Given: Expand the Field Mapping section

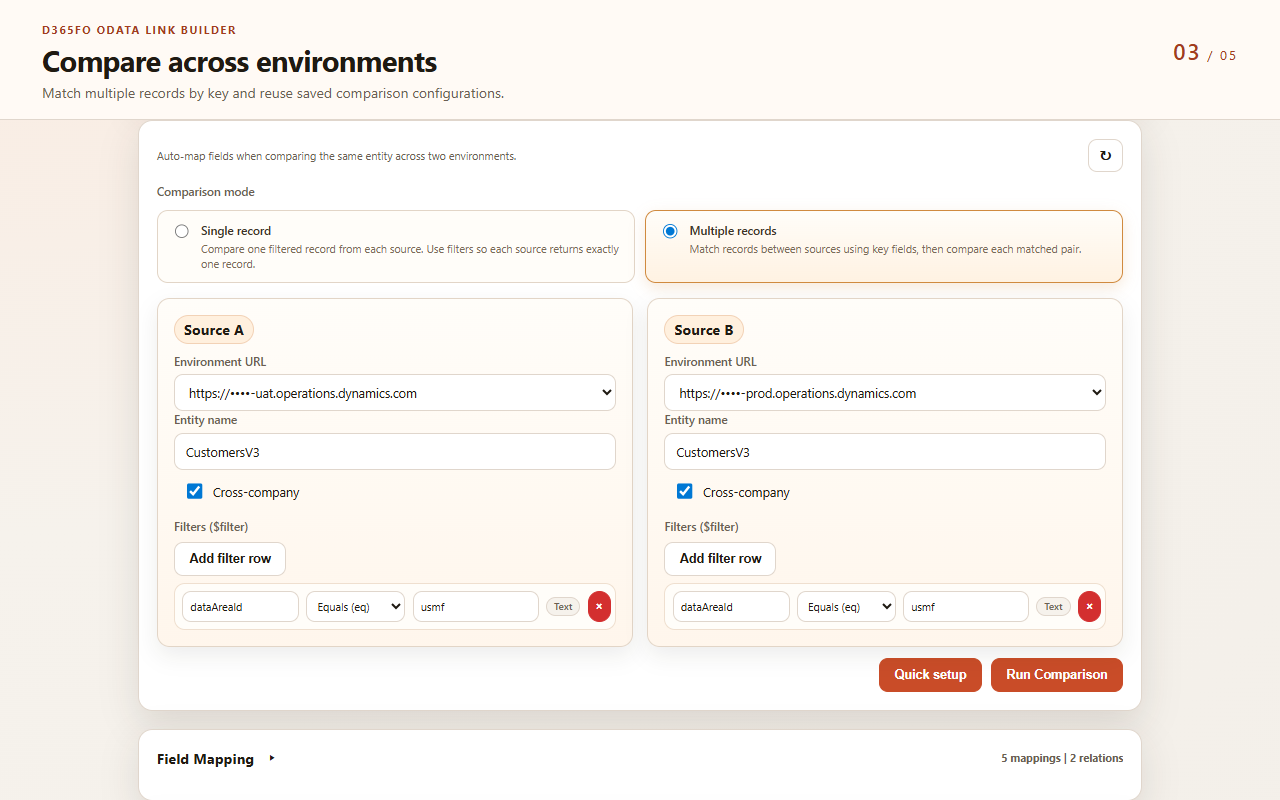Looking at the screenshot, I should pos(216,759).
